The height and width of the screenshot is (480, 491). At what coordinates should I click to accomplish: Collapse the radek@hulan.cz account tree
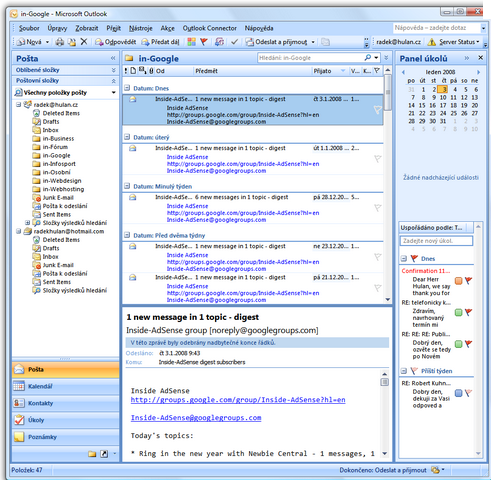click(19, 105)
